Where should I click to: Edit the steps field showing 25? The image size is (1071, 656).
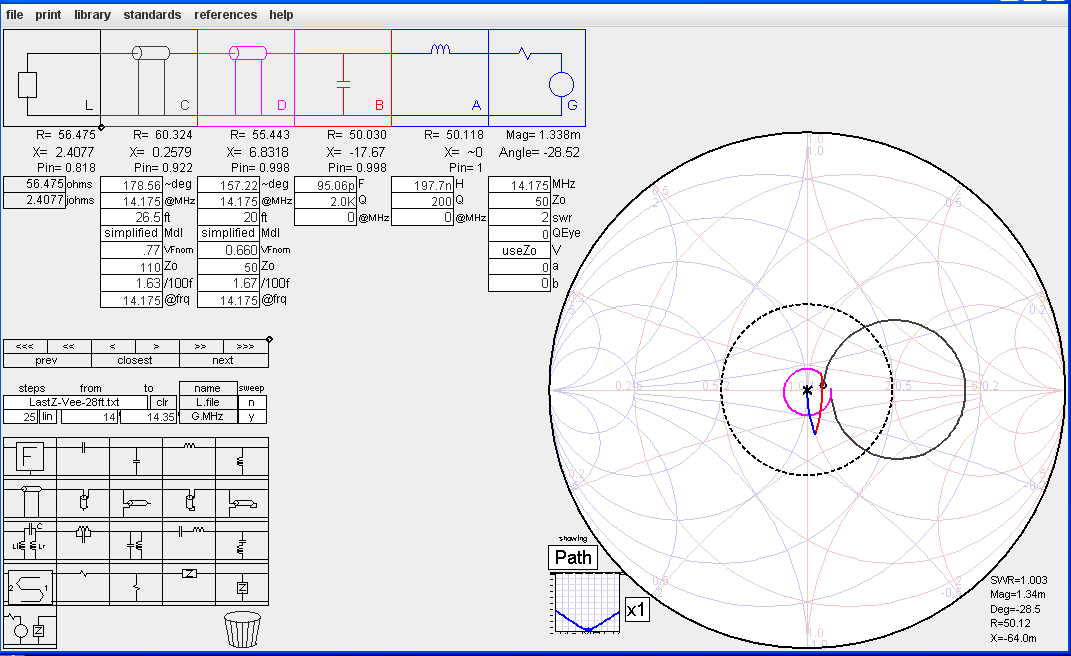point(21,417)
